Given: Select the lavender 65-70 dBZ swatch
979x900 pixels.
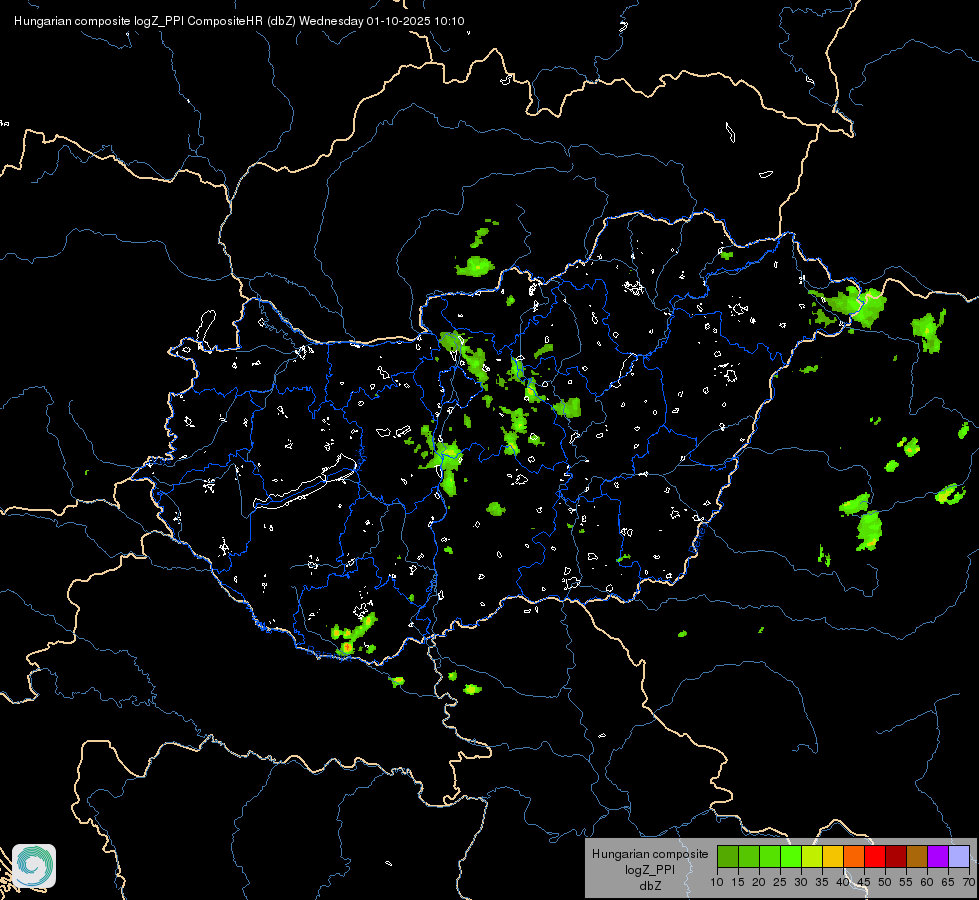Looking at the screenshot, I should [959, 856].
